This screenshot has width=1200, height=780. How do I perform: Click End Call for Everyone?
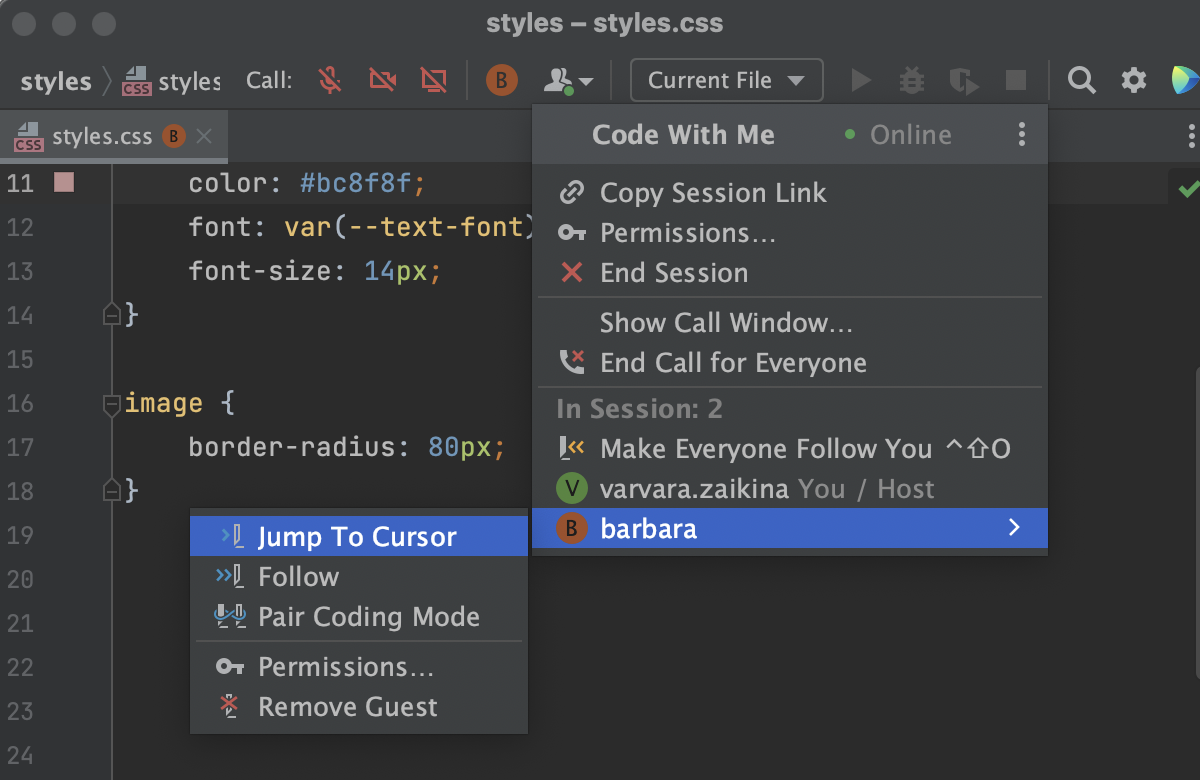[732, 363]
